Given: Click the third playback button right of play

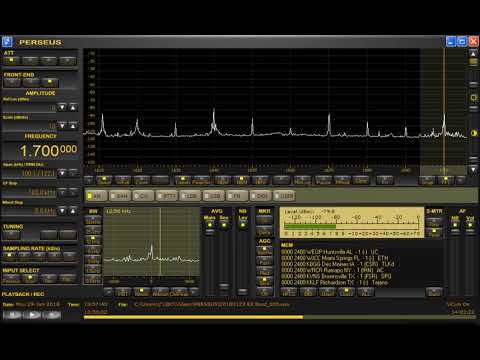Looking at the screenshot, I should [x=52, y=314].
